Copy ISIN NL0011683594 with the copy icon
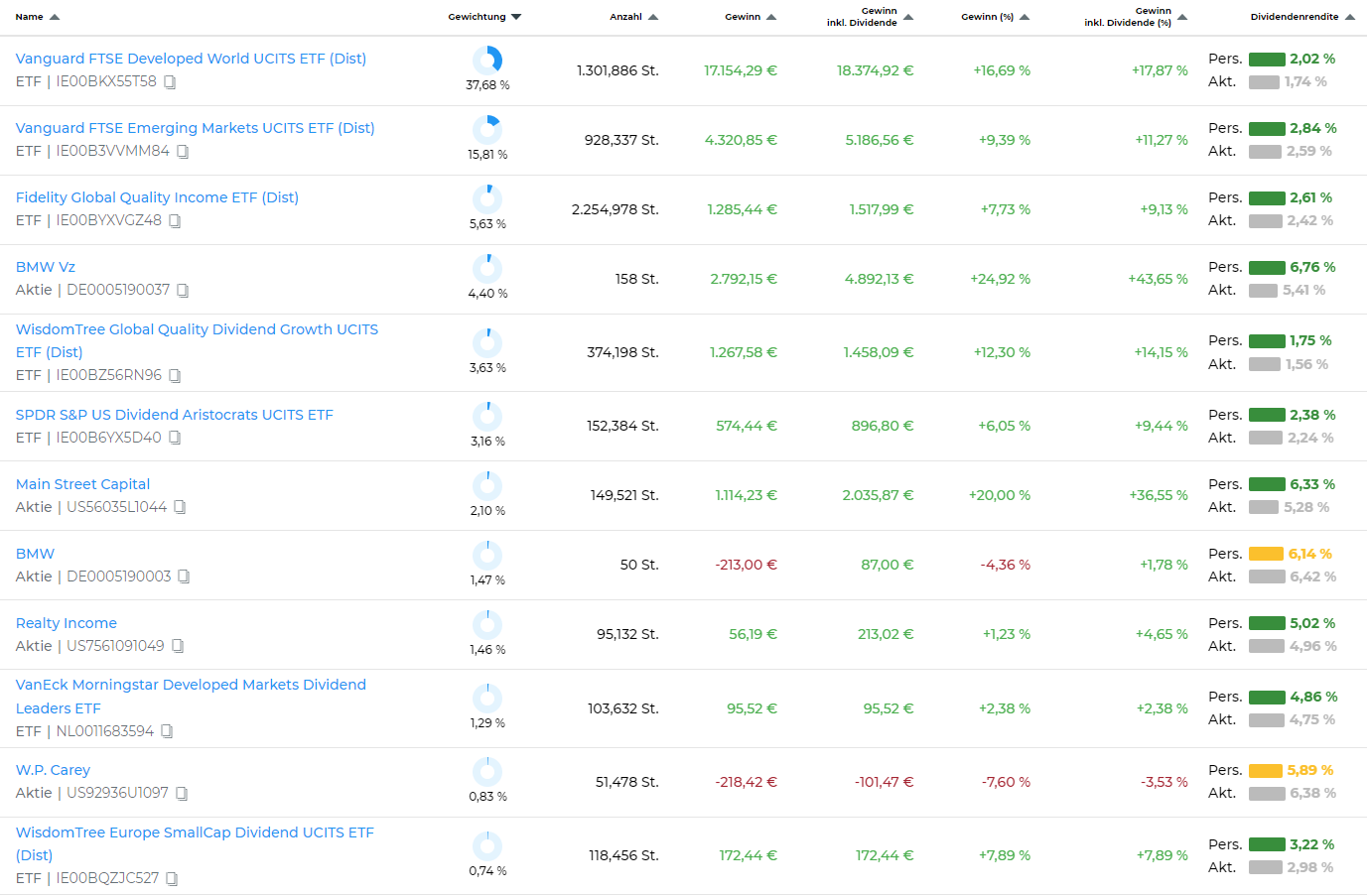Screen dimensions: 1367x896 click(167, 731)
